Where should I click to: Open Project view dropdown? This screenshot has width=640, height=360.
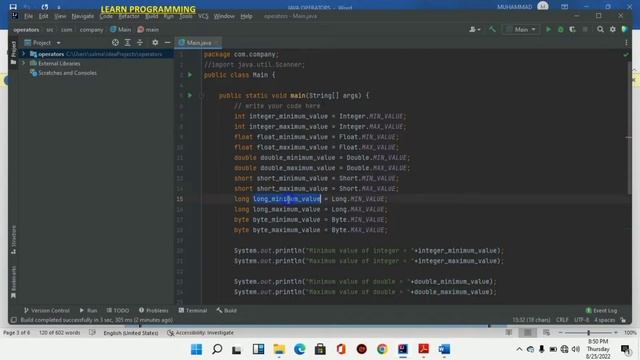42,42
